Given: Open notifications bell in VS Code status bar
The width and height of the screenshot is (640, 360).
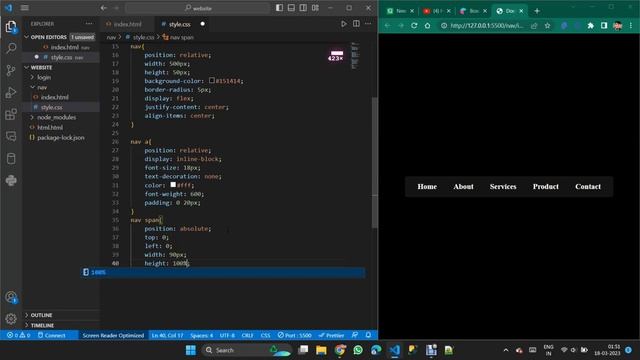Looking at the screenshot, I should tap(368, 335).
